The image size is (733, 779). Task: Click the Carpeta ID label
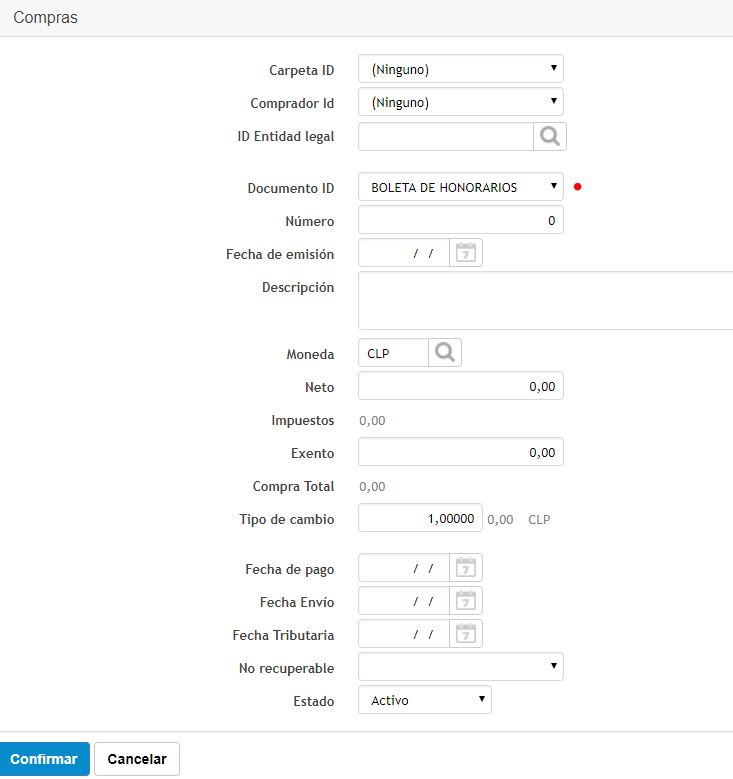pyautogui.click(x=302, y=71)
